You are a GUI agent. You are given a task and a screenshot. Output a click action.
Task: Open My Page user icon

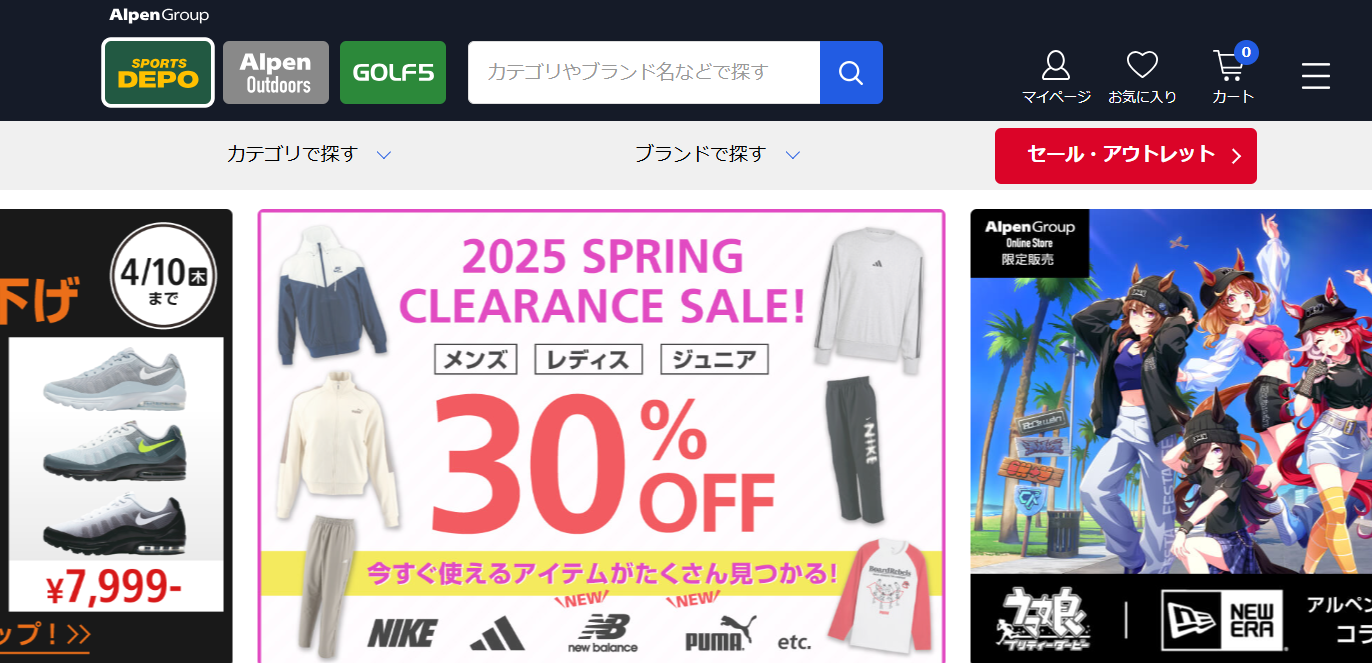[x=1056, y=77]
